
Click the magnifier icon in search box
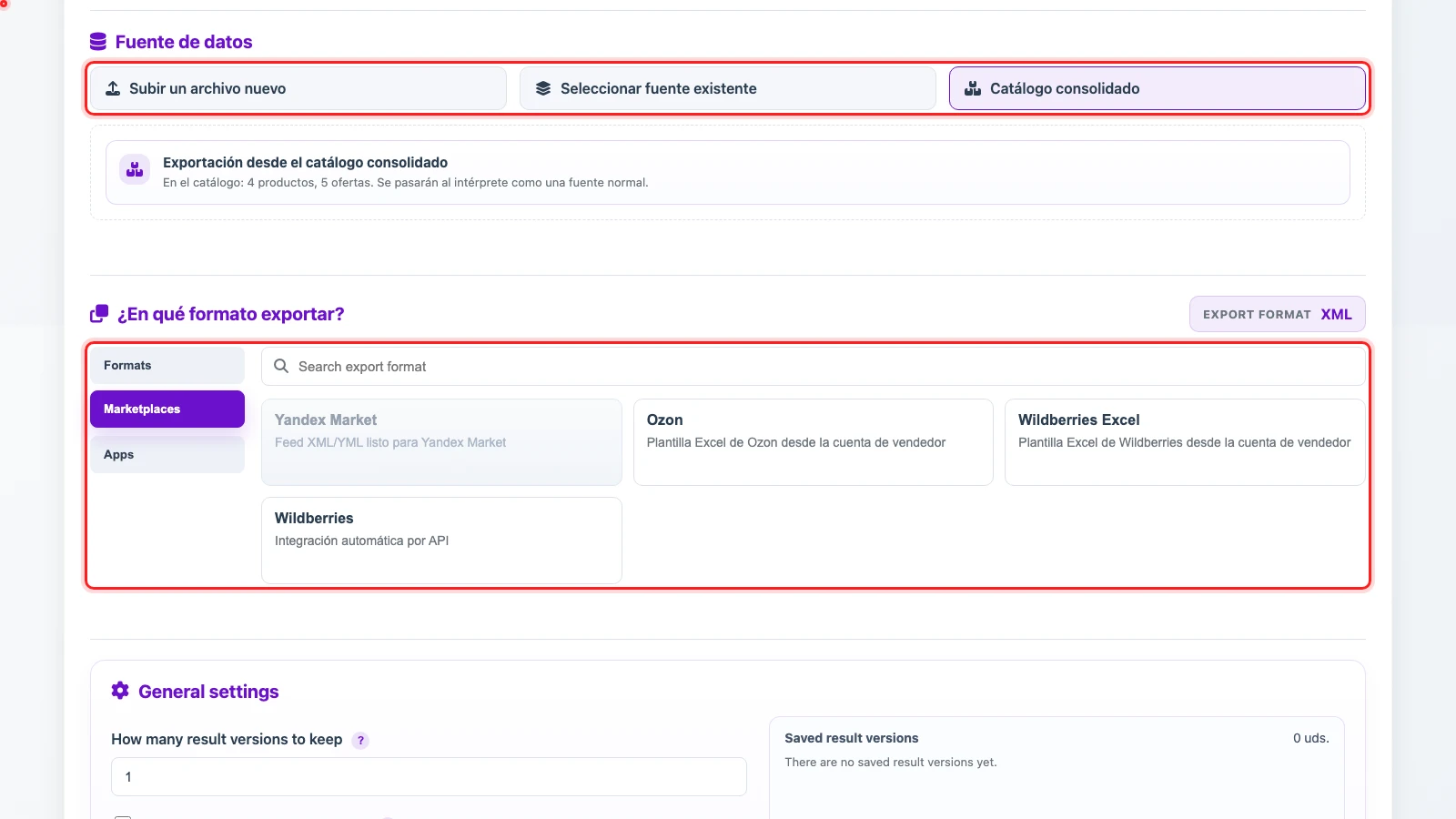point(281,366)
